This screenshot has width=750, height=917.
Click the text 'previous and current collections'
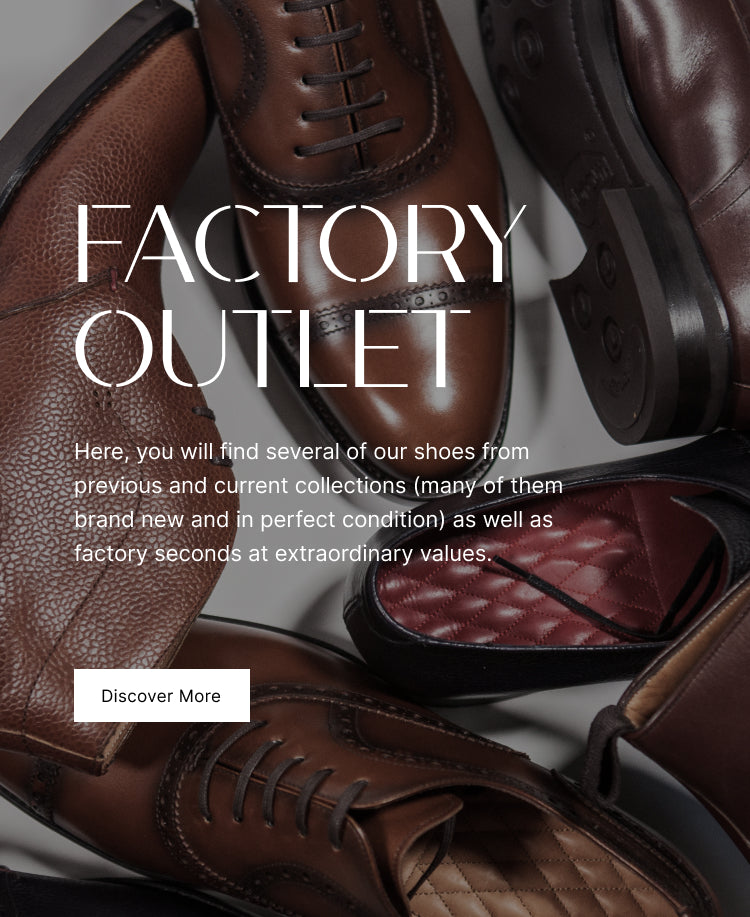pos(240,485)
